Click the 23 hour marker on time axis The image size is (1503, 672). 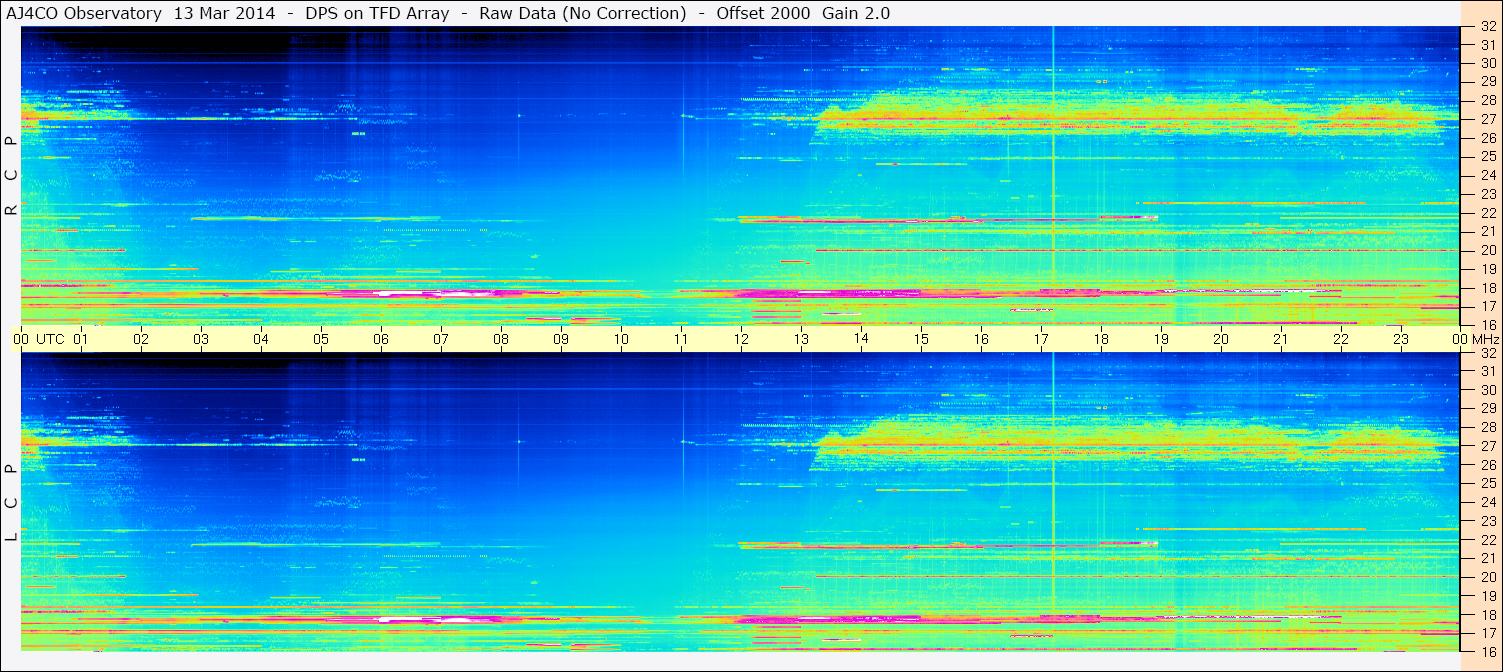(x=1400, y=339)
